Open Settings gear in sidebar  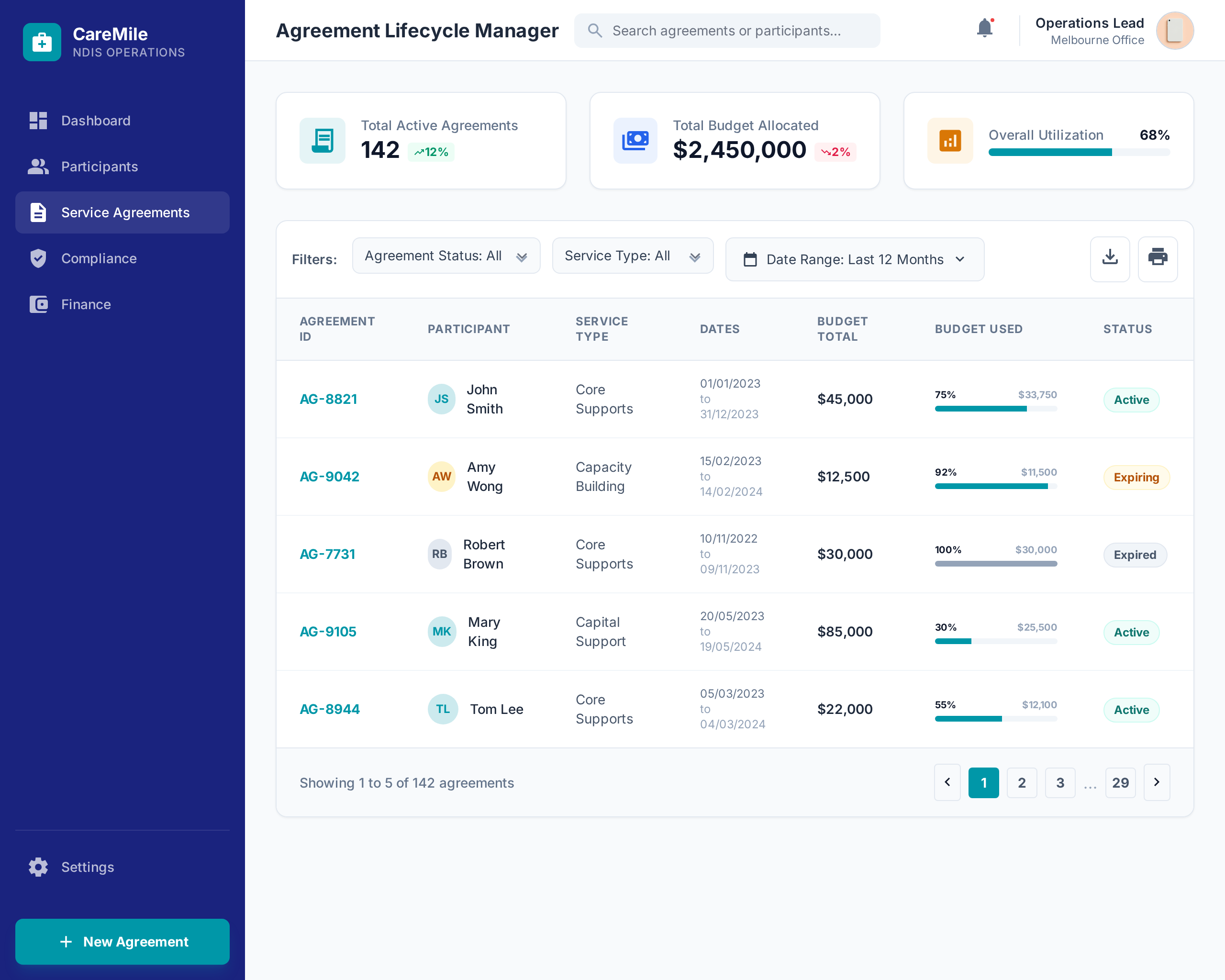tap(39, 867)
